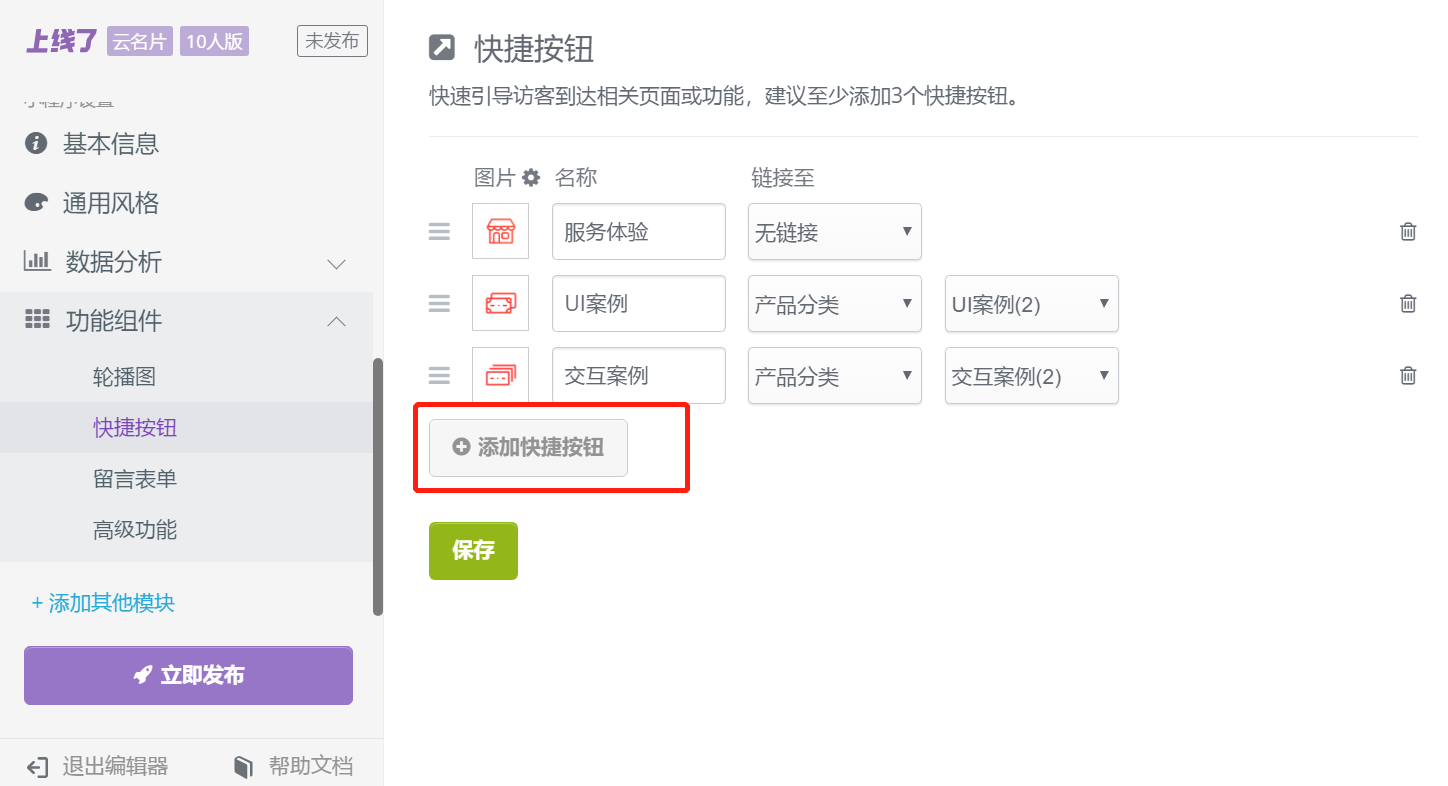1448x786 pixels.
Task: Open the 帮助文档 link
Action: pyautogui.click(x=293, y=767)
